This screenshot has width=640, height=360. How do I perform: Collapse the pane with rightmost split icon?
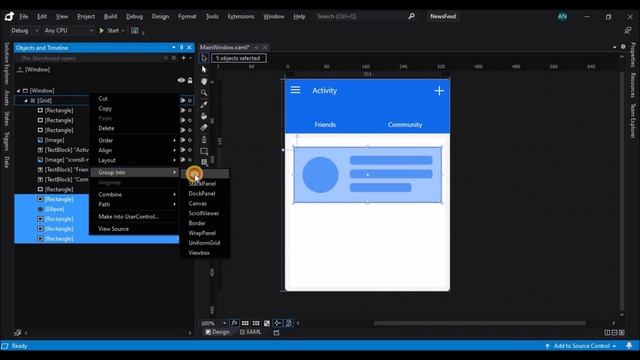pyautogui.click(x=622, y=333)
